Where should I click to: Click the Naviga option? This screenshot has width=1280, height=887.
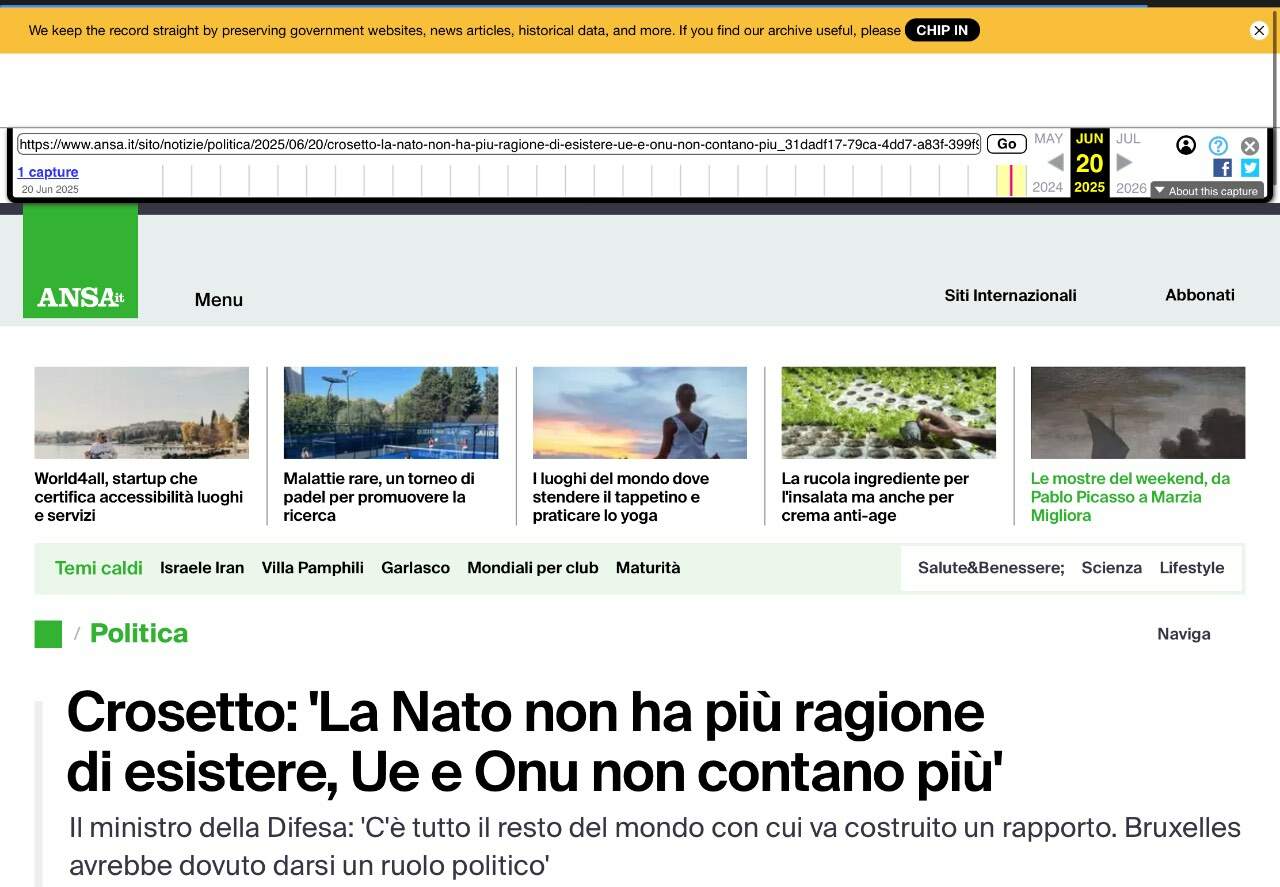pyautogui.click(x=1184, y=634)
